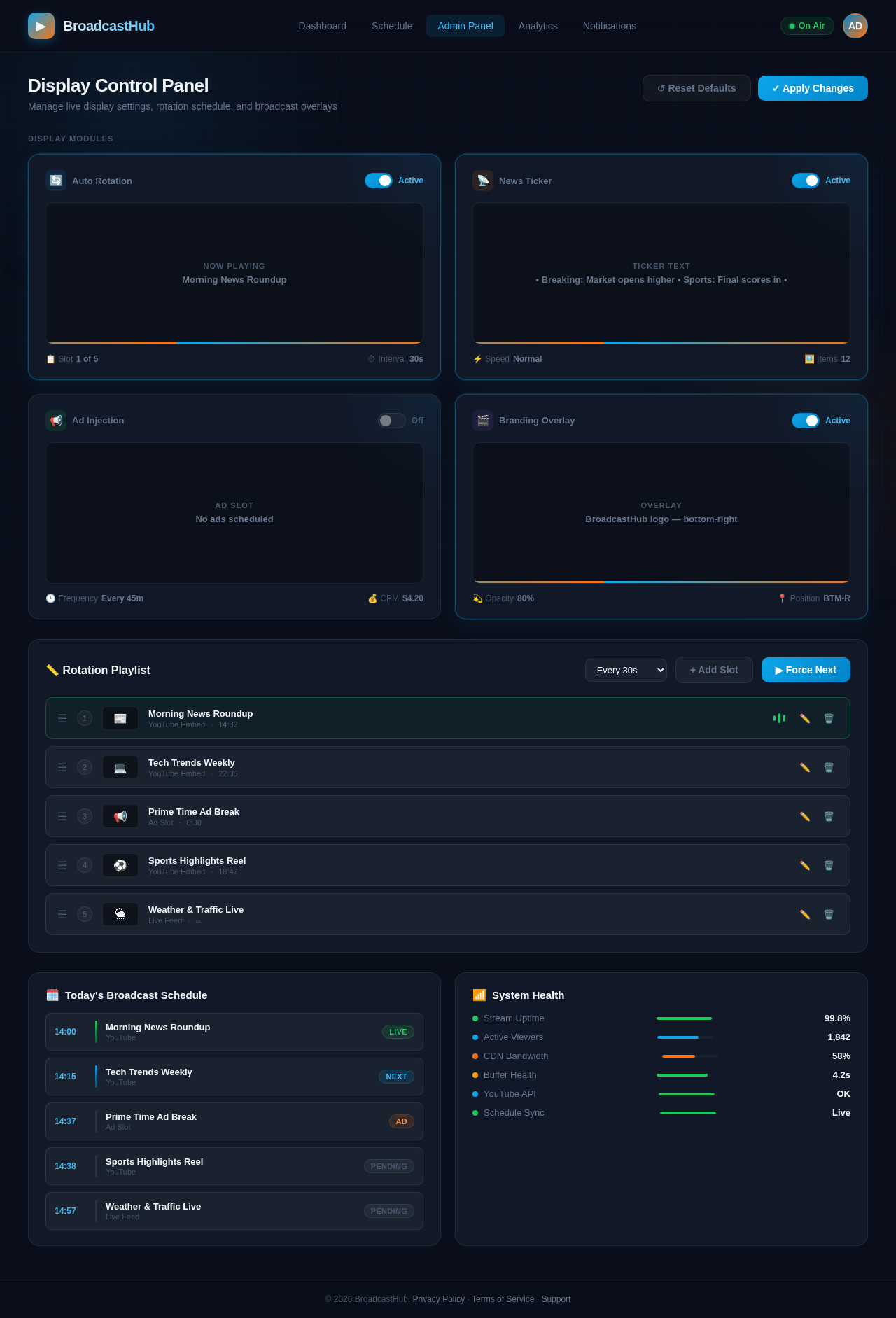Click the AD user avatar
The image size is (896, 1318).
pos(855,26)
